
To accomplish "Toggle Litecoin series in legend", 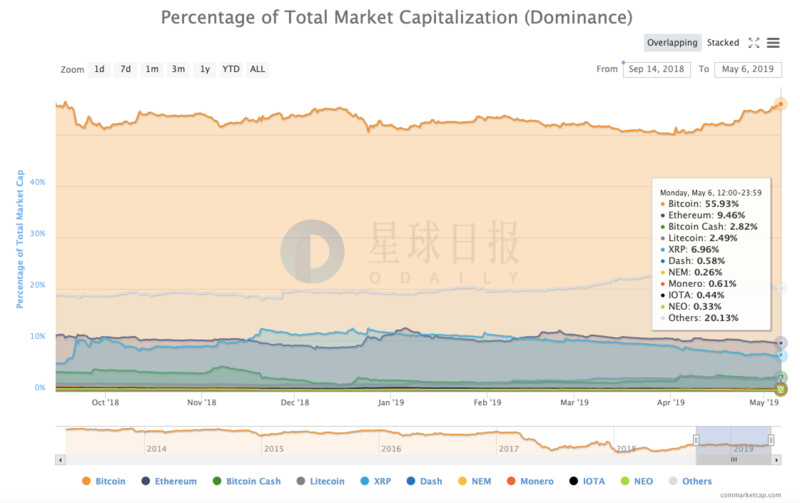I will [320, 481].
